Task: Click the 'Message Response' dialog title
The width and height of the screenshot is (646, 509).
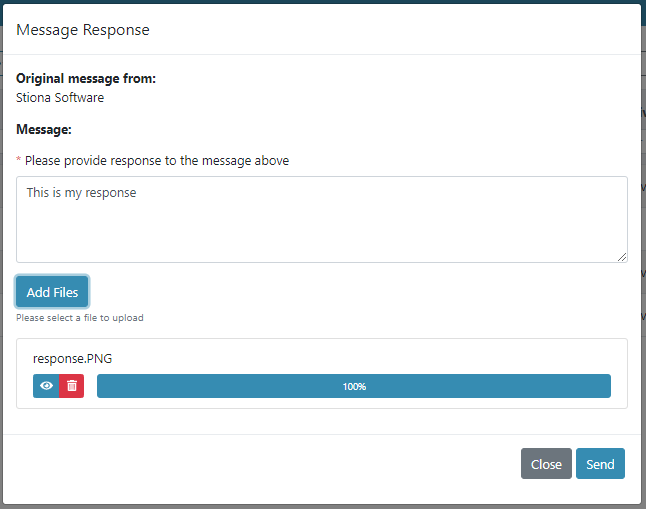Action: tap(83, 30)
